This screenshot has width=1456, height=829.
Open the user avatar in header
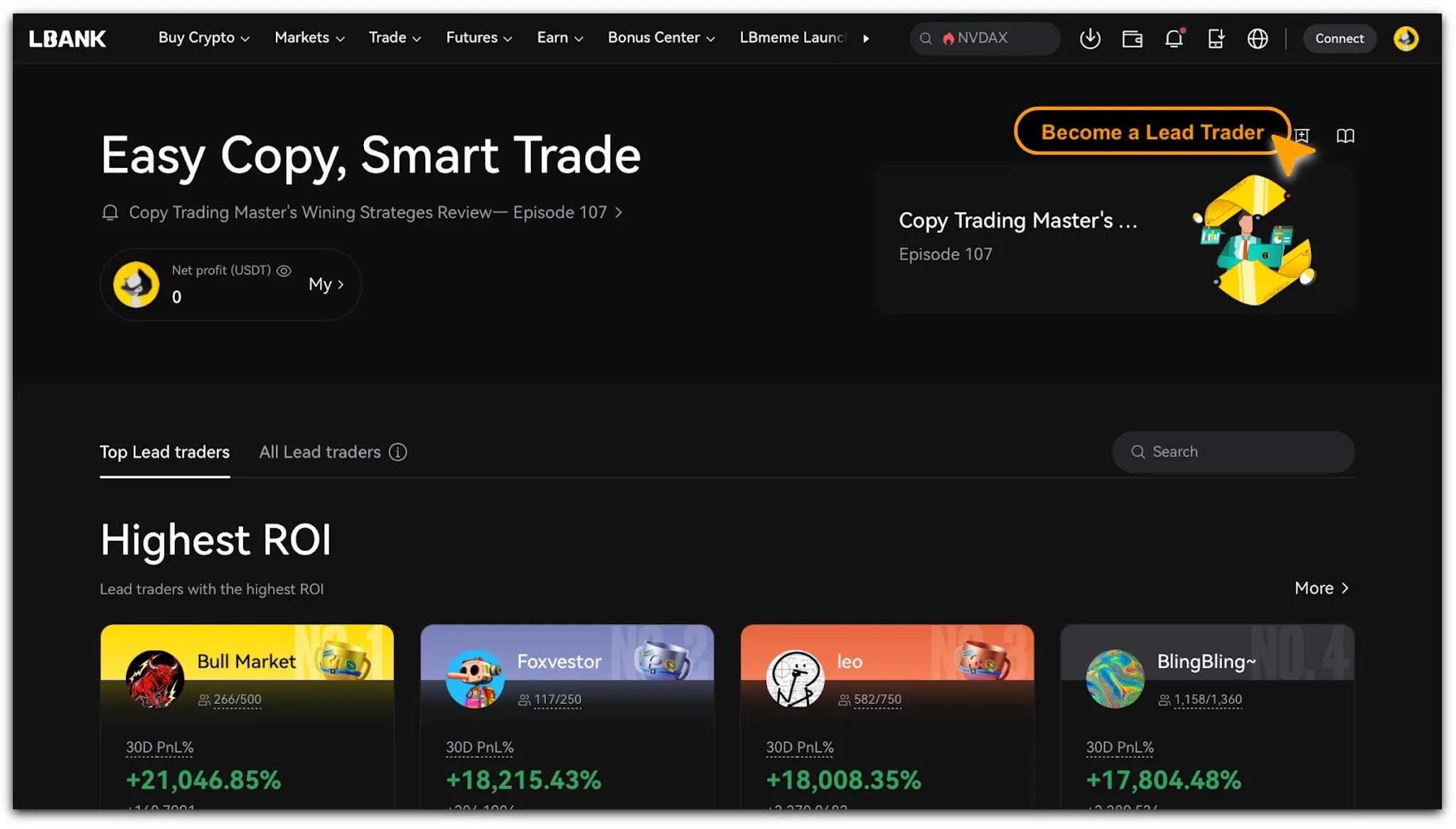click(x=1406, y=38)
